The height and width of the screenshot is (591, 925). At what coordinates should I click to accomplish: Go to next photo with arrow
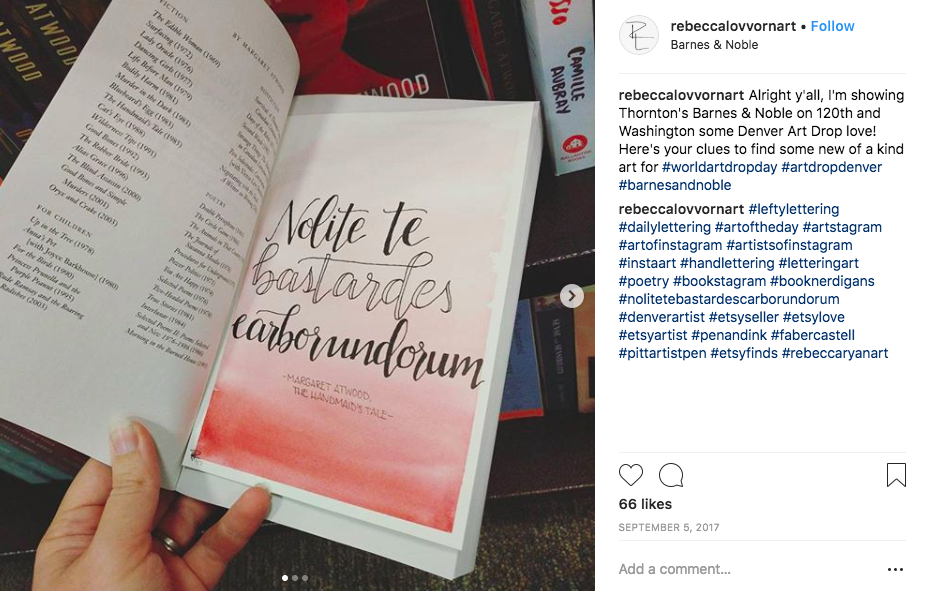tap(572, 296)
